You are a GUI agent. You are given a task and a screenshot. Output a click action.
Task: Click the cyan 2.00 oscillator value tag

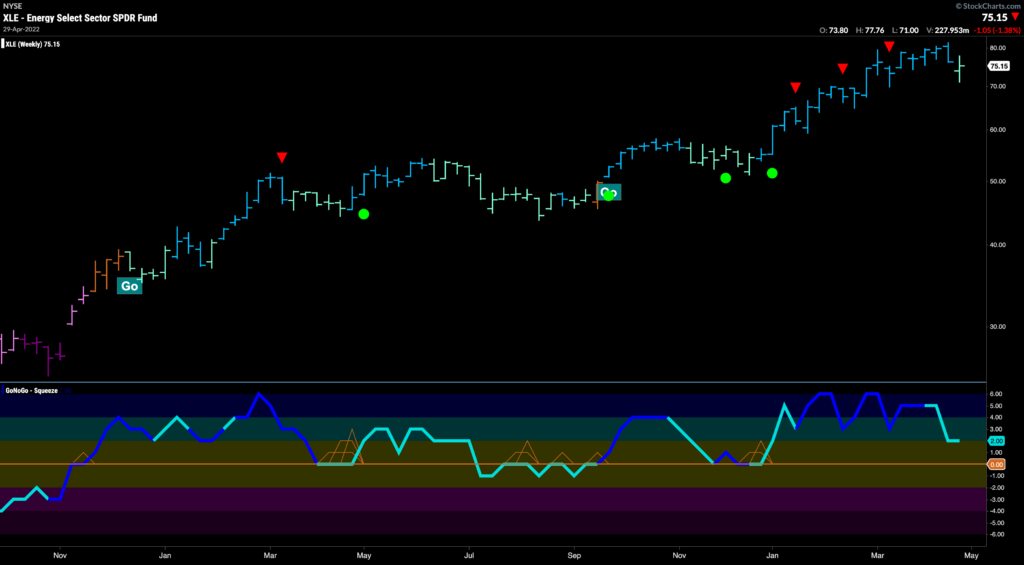click(x=997, y=441)
